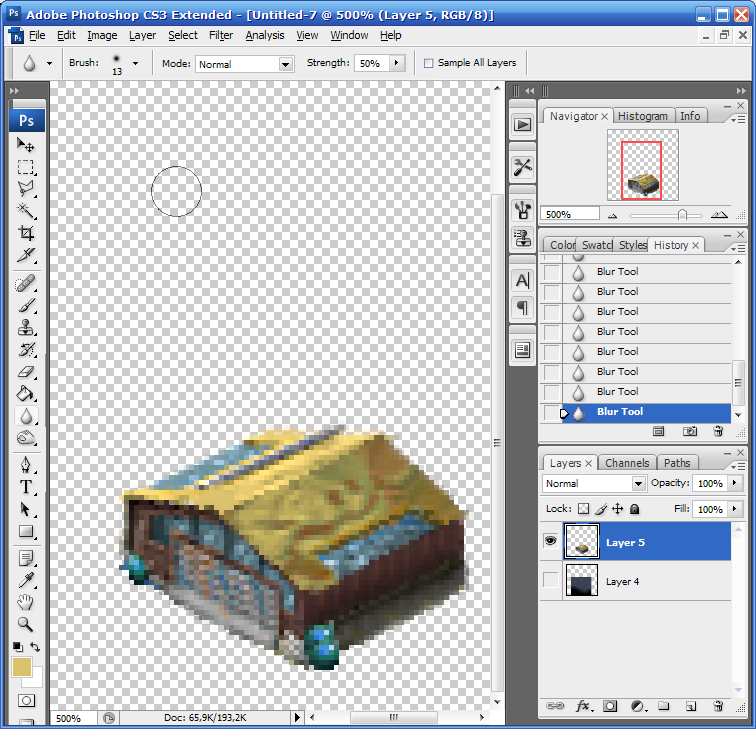This screenshot has width=756, height=729.
Task: Swap foreground and background colors
Action: coord(35,647)
